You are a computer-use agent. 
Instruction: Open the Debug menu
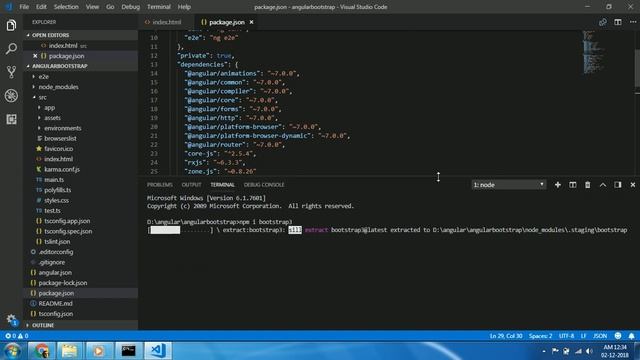click(x=131, y=7)
